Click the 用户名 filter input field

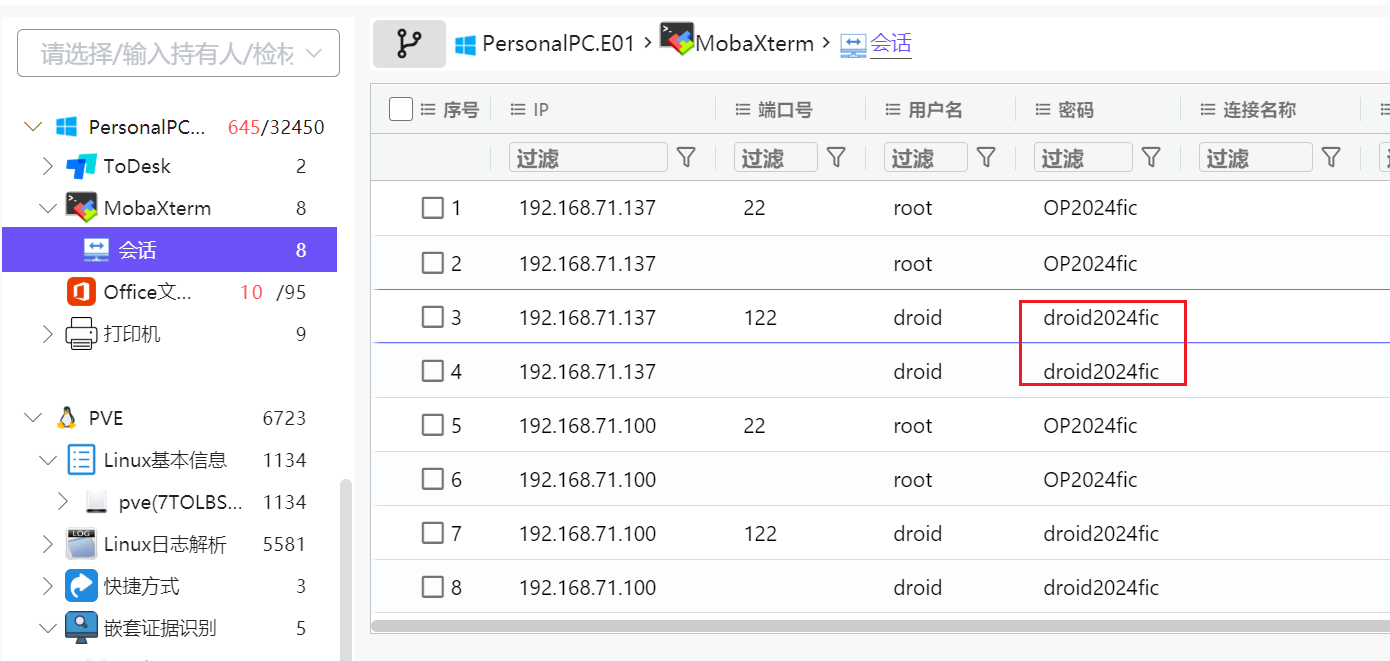pos(925,157)
